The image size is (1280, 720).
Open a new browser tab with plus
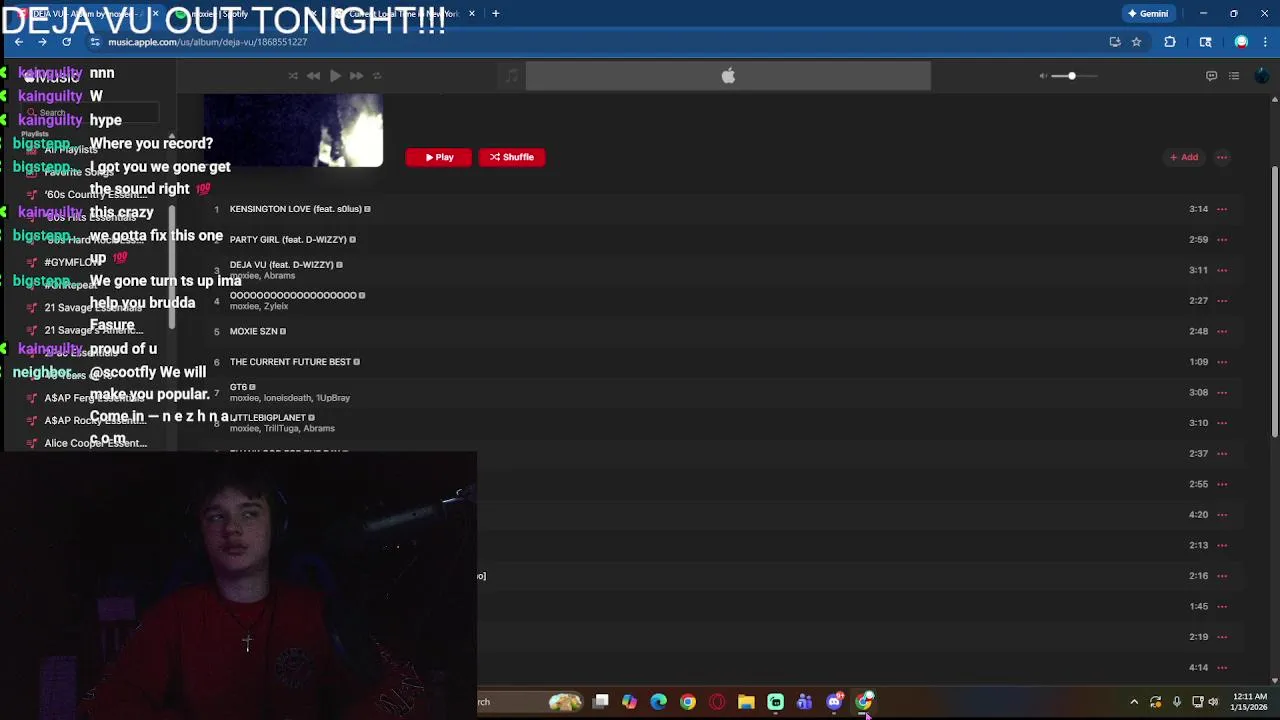coord(495,14)
